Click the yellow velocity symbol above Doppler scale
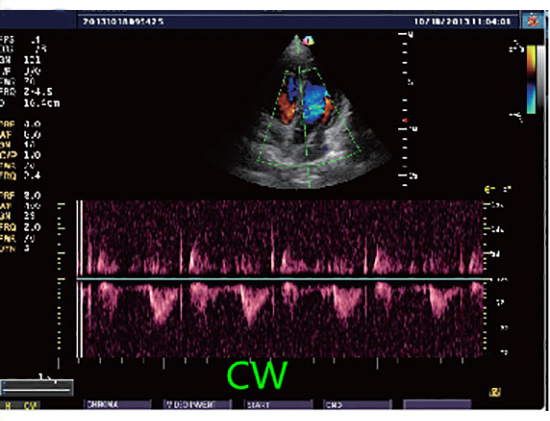The height and width of the screenshot is (421, 550). point(489,190)
